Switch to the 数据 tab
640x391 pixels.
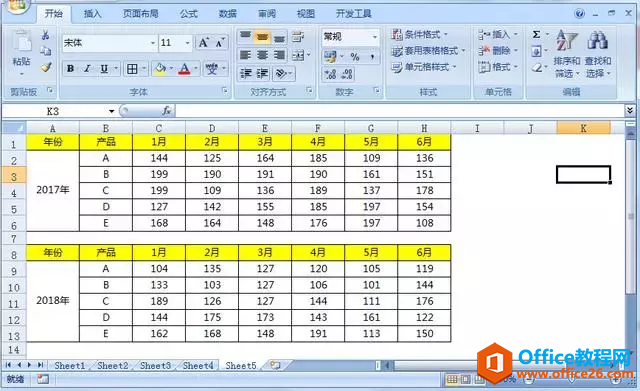[x=228, y=14]
